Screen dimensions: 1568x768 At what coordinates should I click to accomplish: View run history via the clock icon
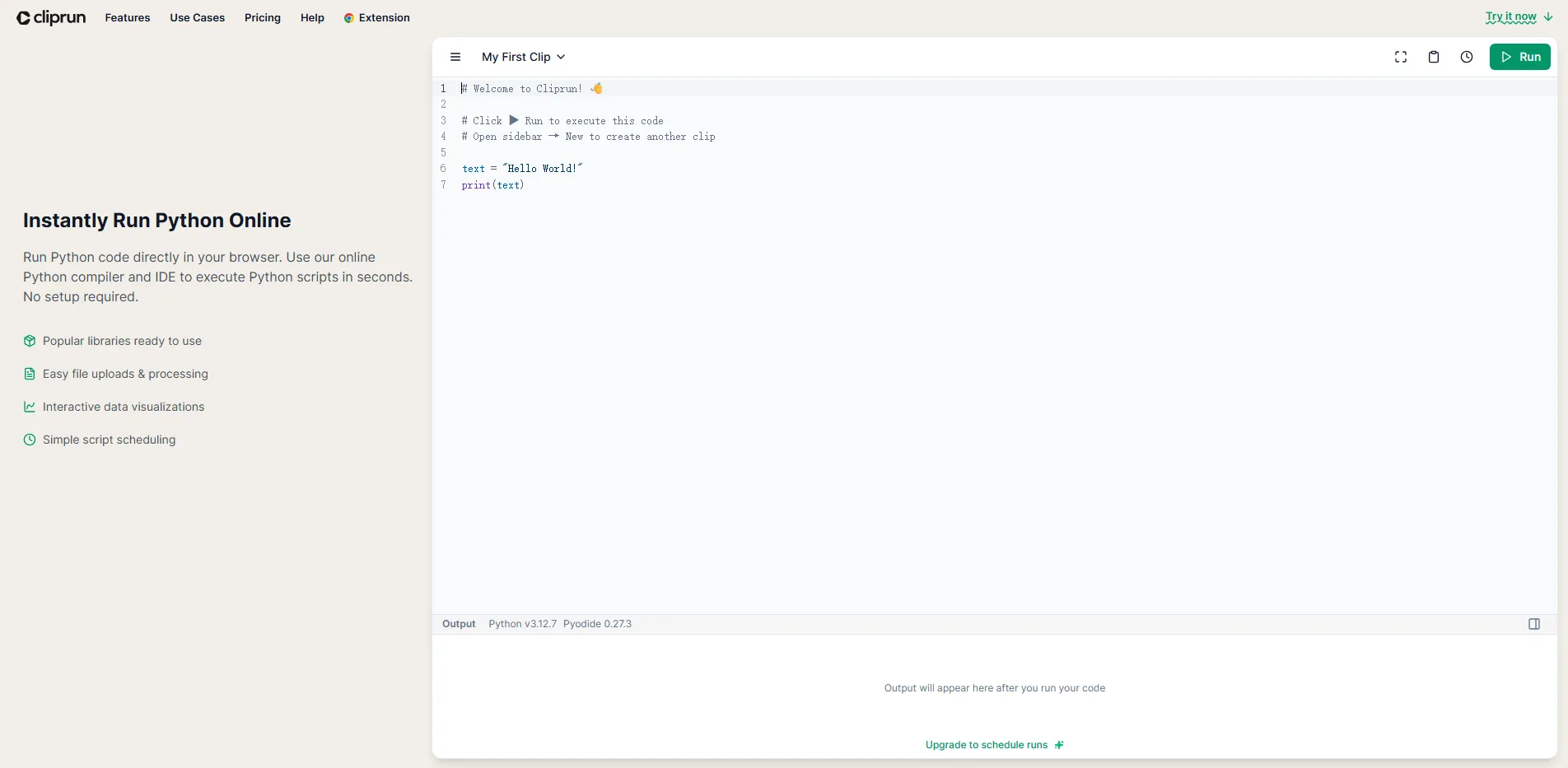[1467, 57]
